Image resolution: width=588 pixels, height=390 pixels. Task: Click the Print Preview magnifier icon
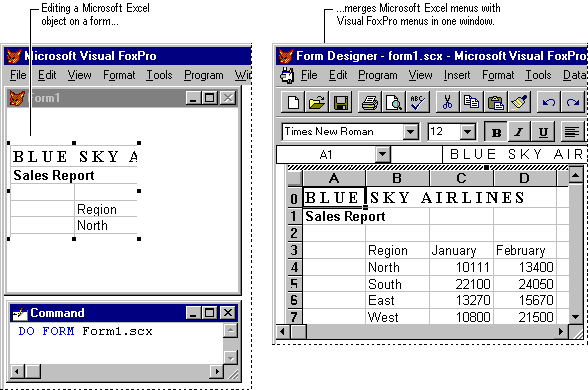tap(393, 102)
